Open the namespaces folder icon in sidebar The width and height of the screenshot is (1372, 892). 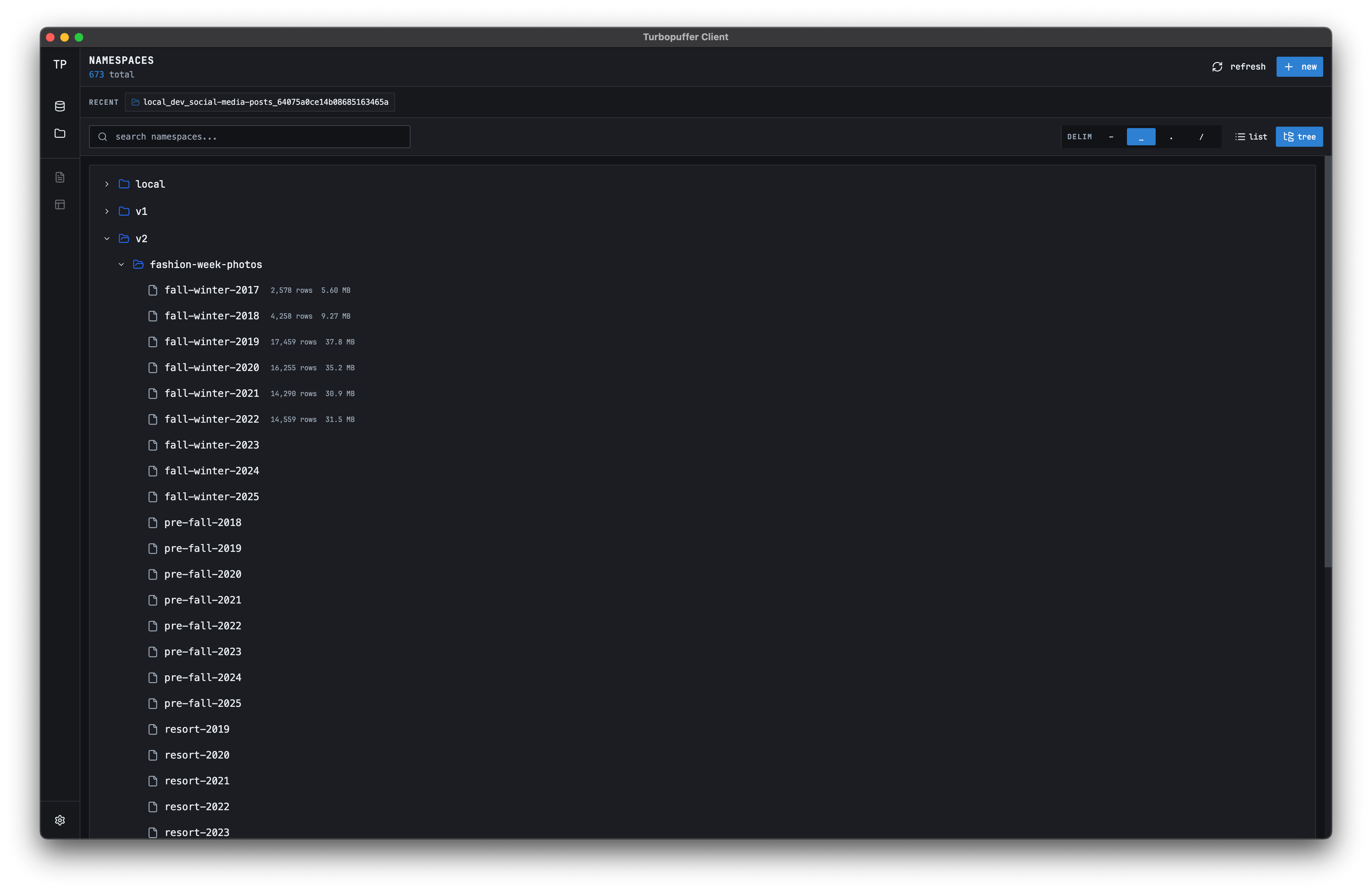[x=60, y=133]
